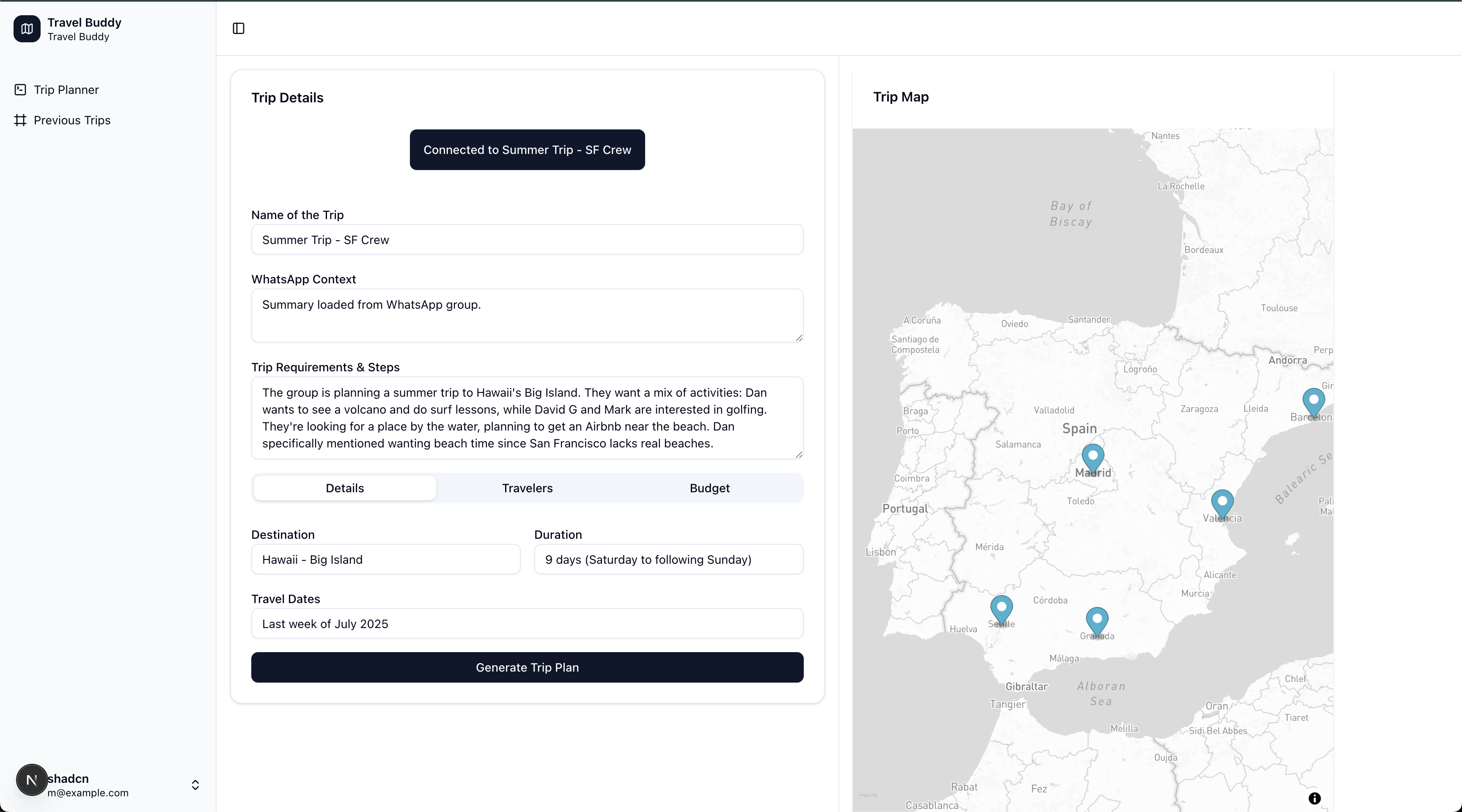
Task: Click the Valencia map pin
Action: tap(1222, 503)
